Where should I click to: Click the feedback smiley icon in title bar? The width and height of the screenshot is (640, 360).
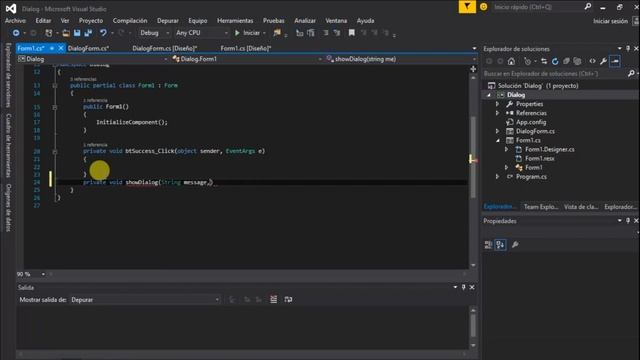[x=484, y=7]
